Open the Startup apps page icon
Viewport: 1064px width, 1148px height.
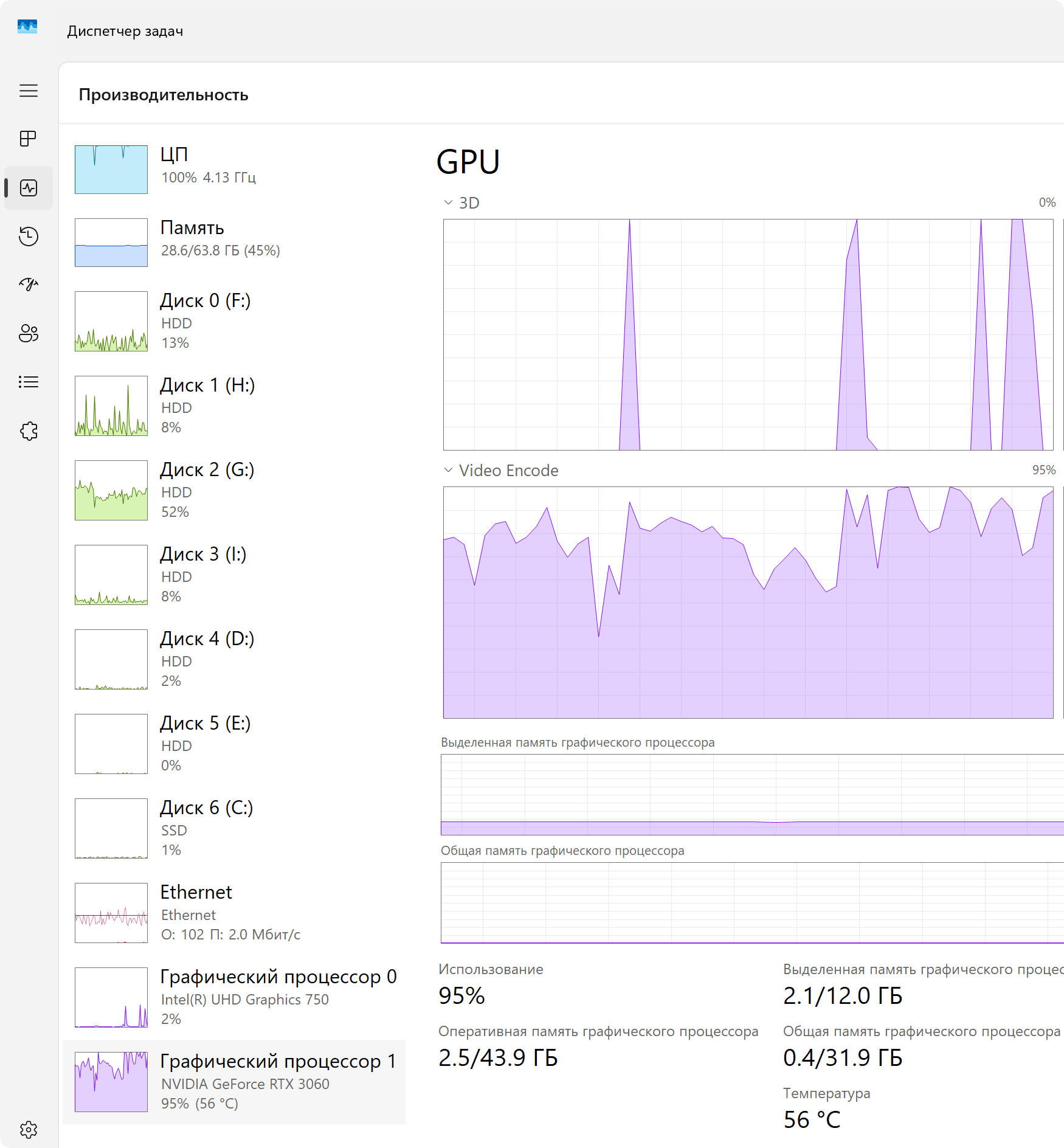29,285
